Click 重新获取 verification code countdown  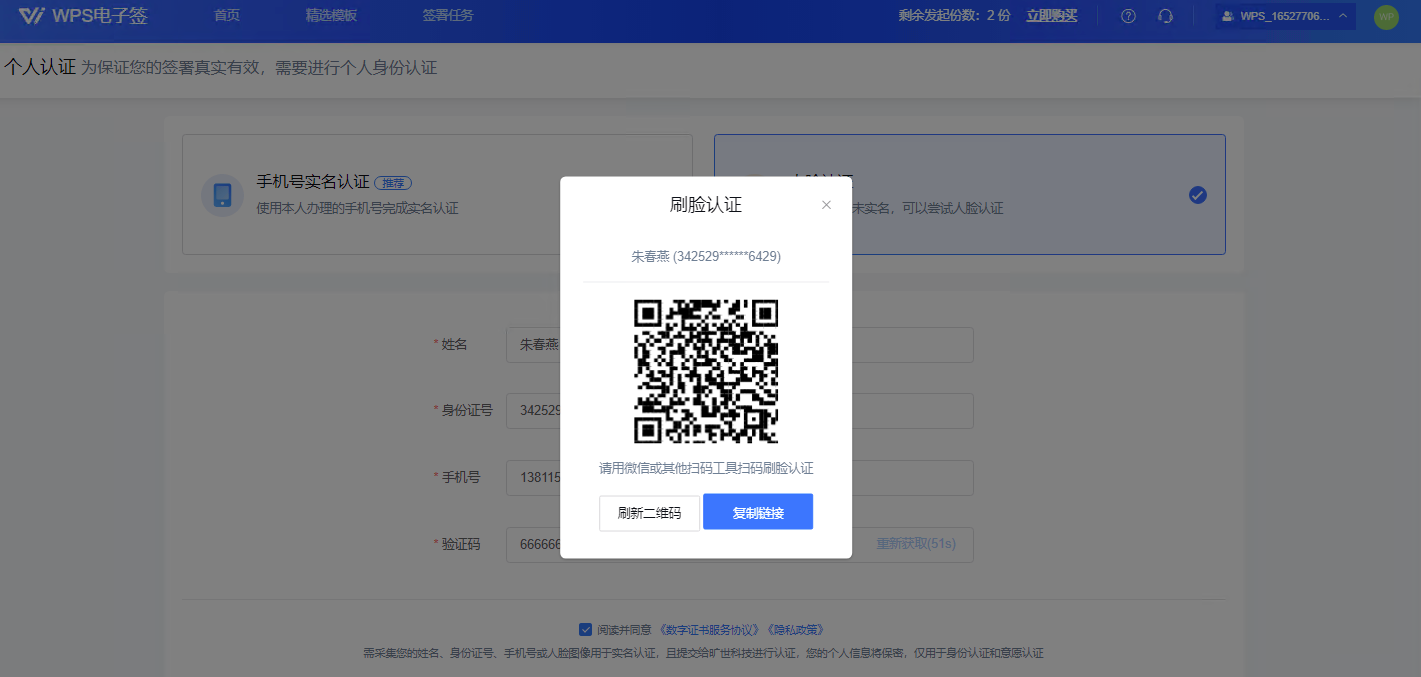click(x=916, y=544)
